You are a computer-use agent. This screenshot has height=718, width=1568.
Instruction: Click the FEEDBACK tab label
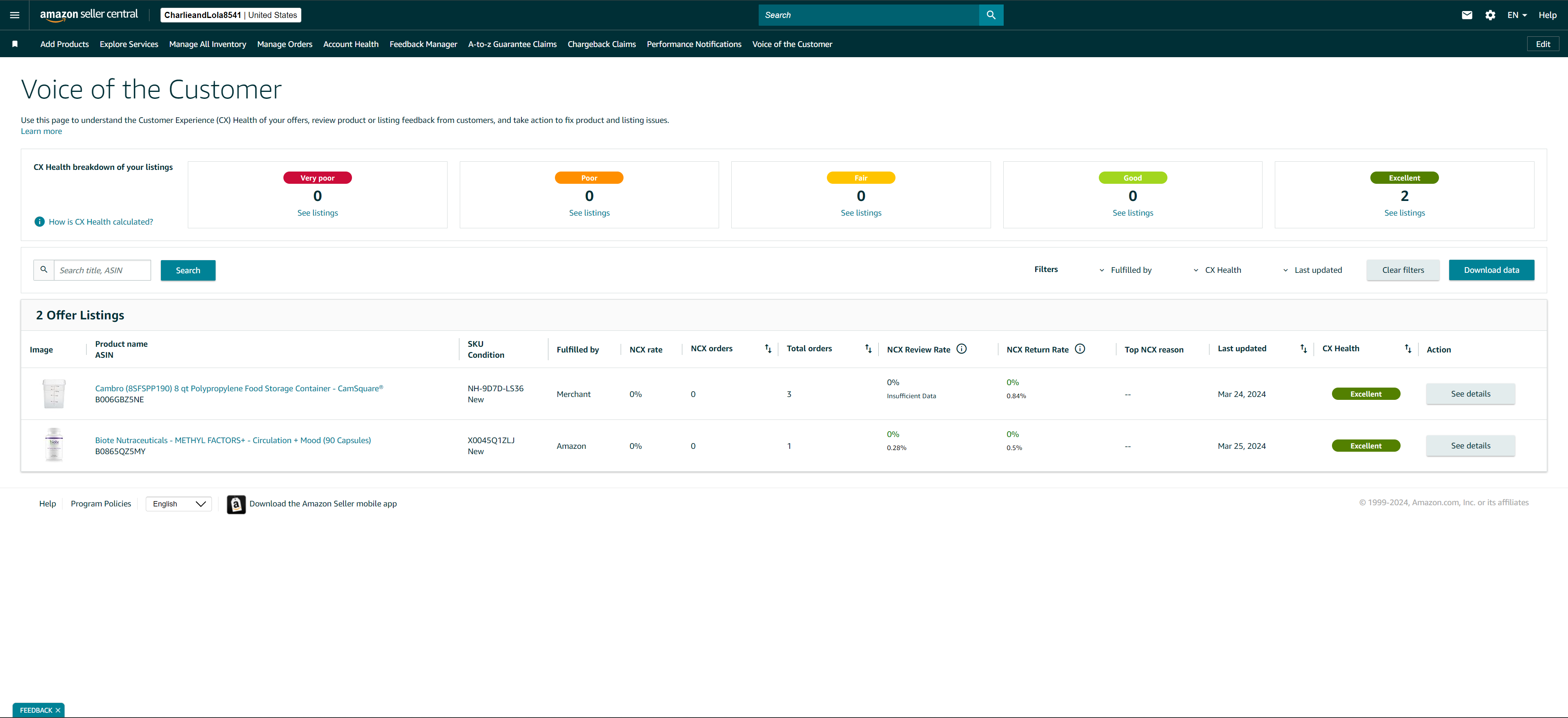click(36, 710)
